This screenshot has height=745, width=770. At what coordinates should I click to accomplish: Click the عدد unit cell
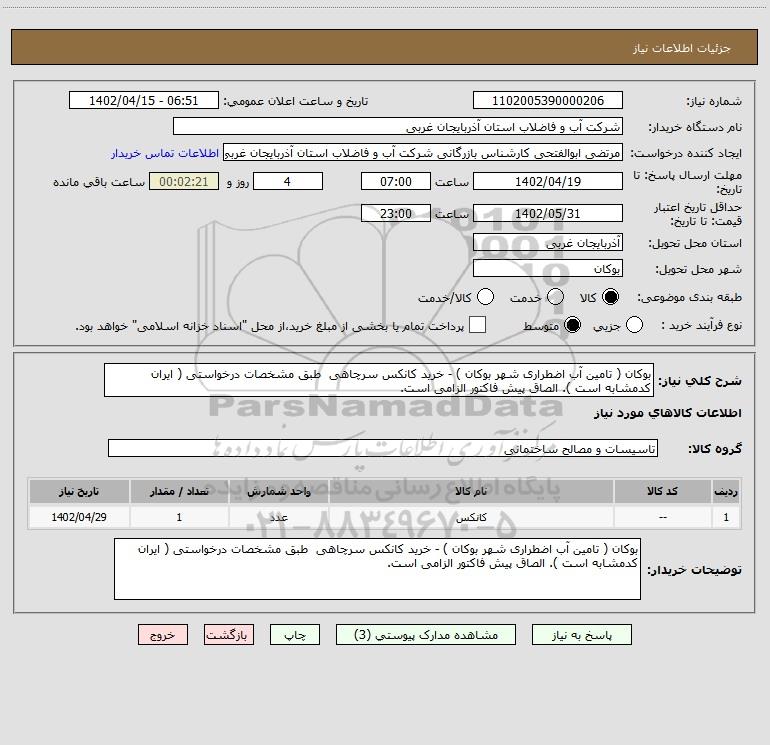[x=278, y=517]
